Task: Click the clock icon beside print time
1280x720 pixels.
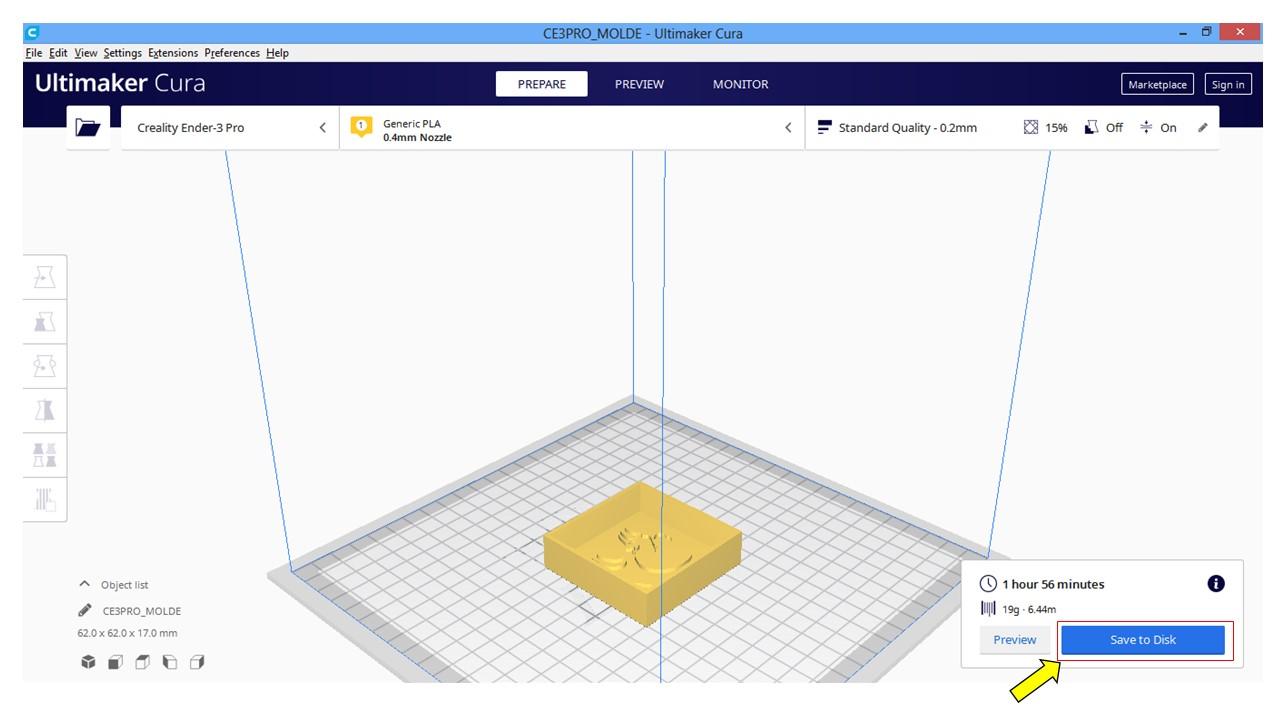Action: tap(988, 584)
